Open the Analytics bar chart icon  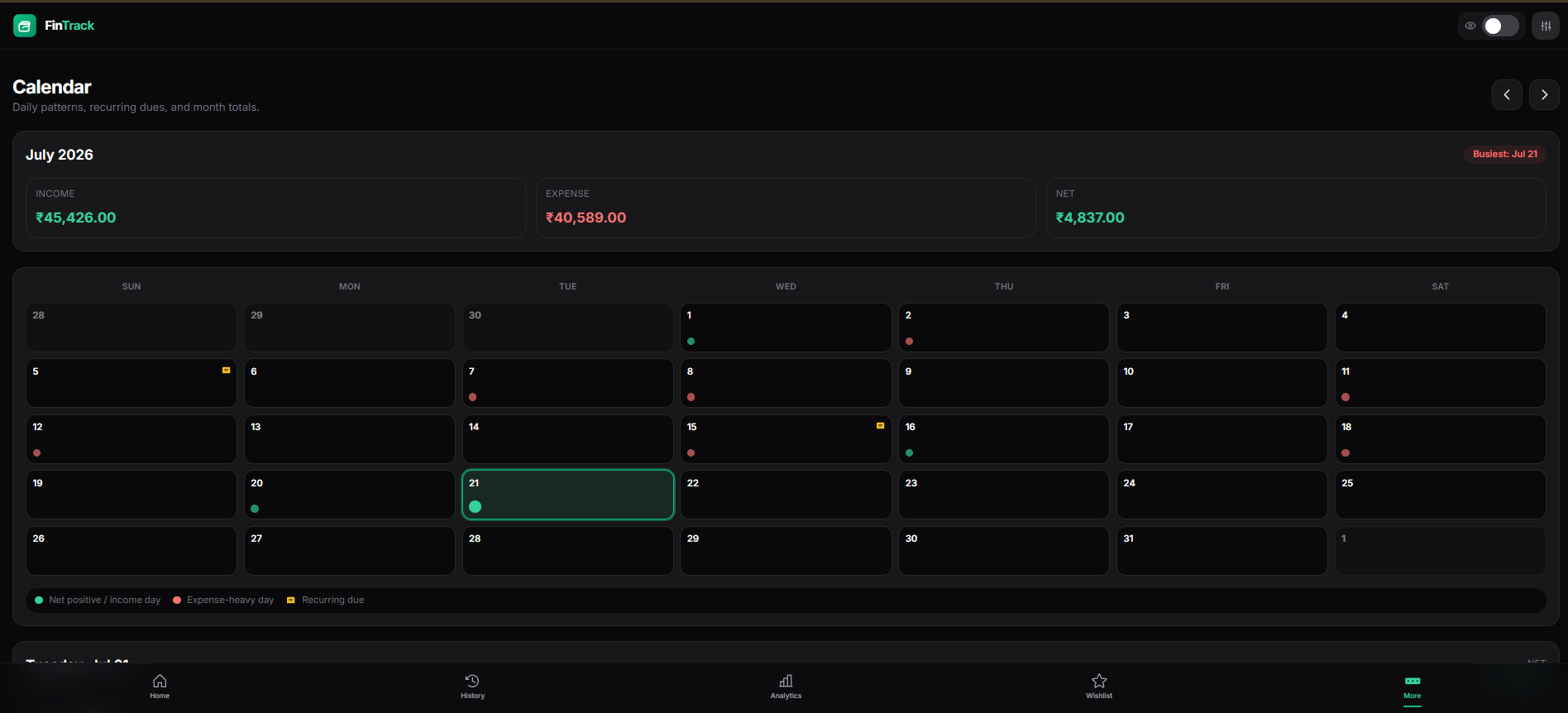[x=786, y=681]
